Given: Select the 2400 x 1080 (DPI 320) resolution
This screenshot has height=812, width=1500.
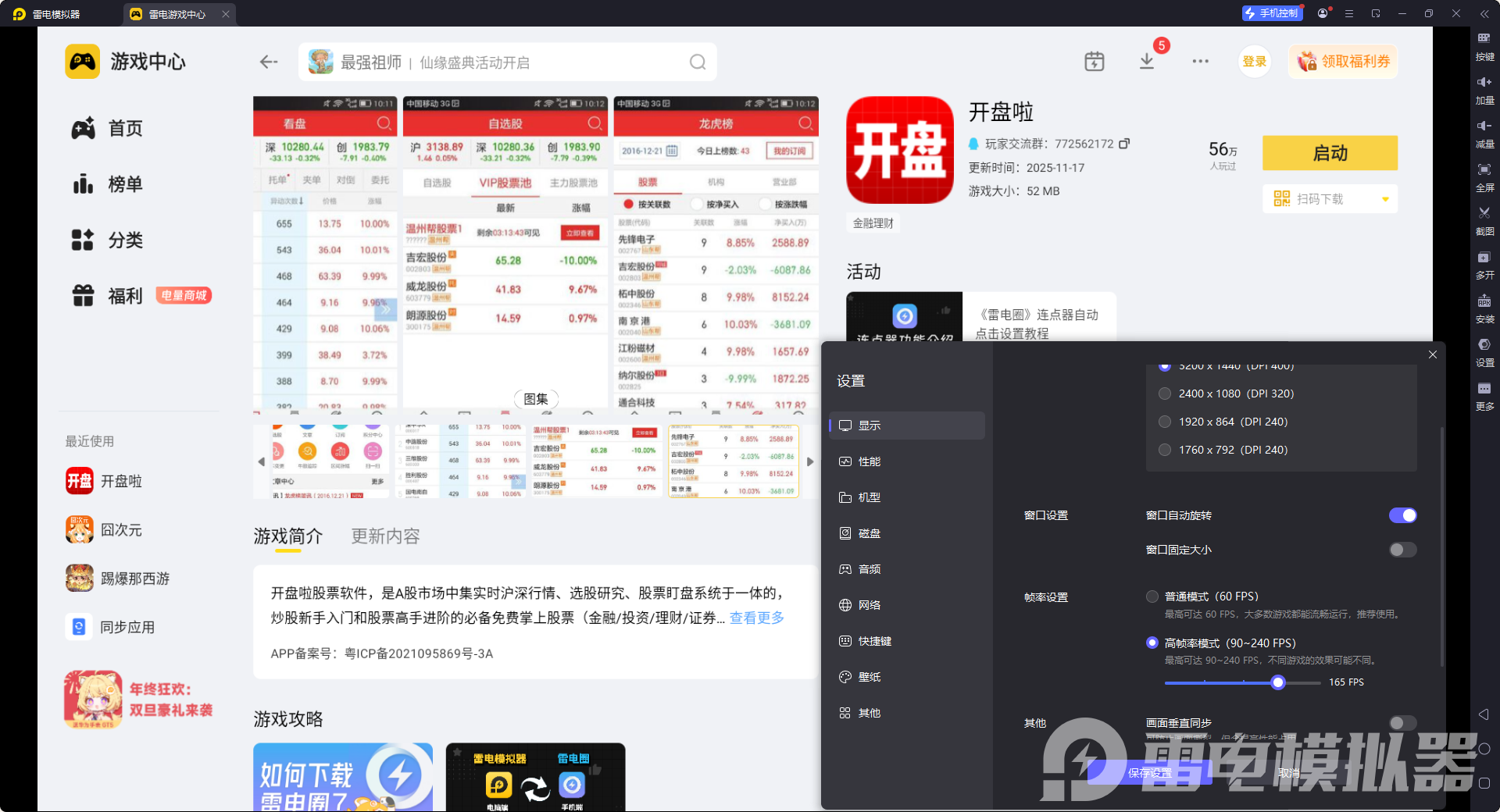Looking at the screenshot, I should click(1165, 394).
